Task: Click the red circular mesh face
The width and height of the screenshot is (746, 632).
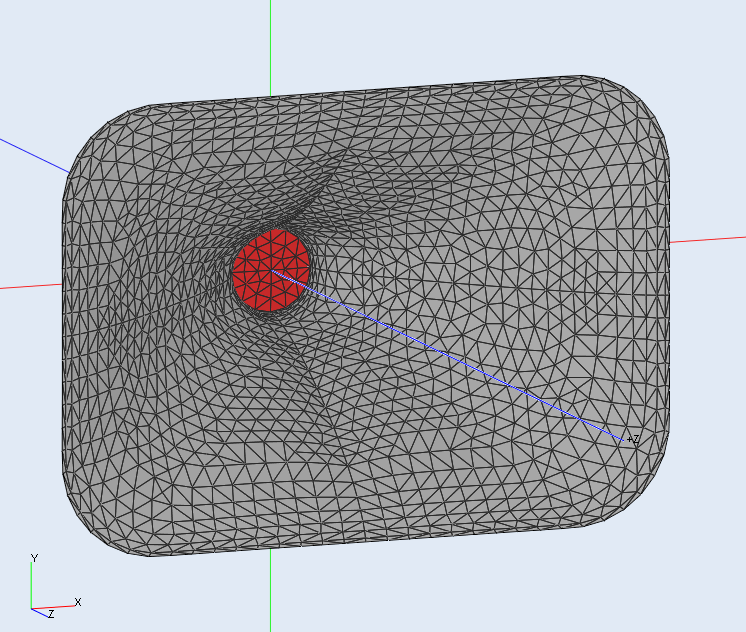Action: pos(271,270)
